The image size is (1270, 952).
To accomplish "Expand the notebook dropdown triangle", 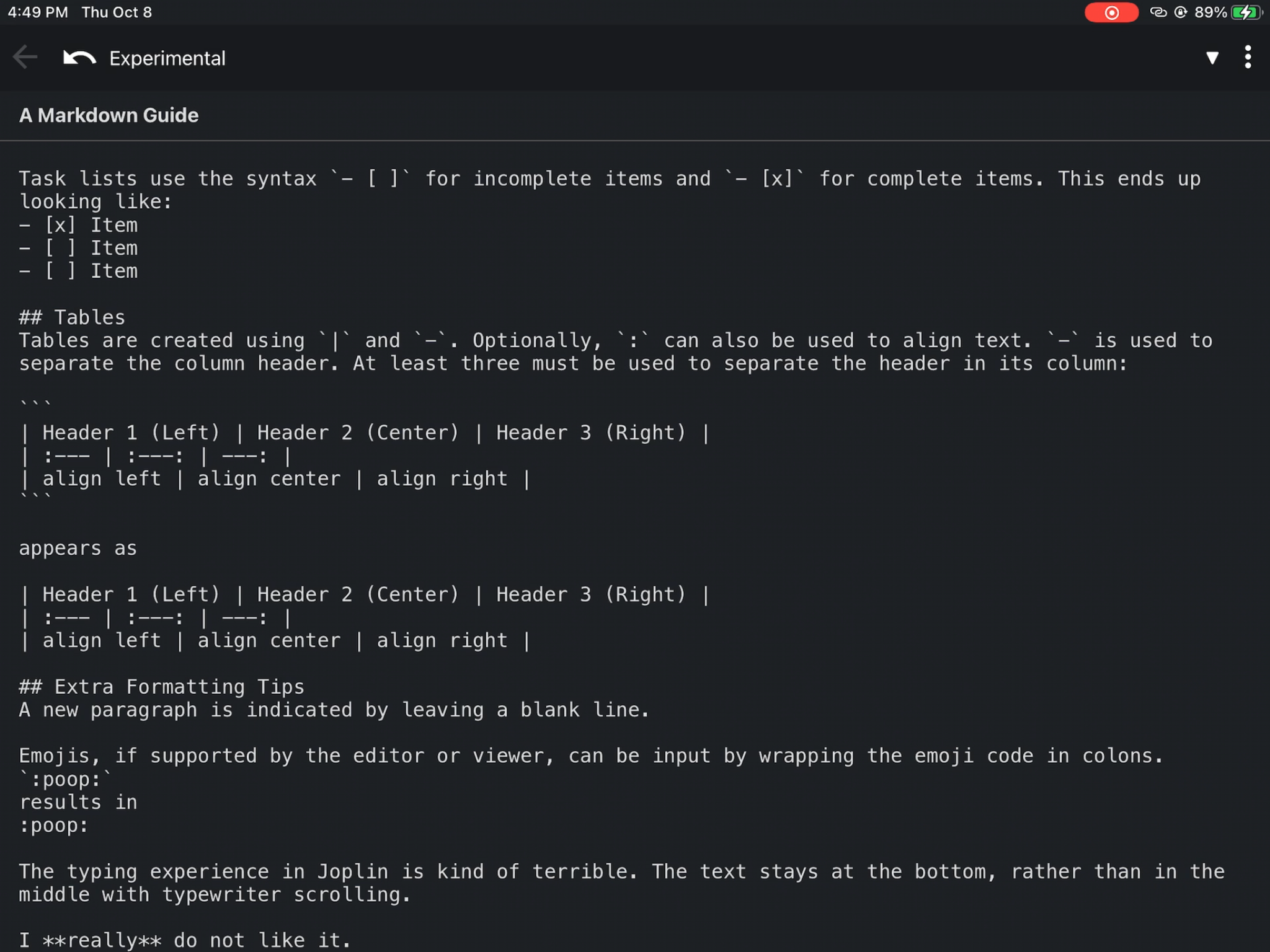I will coord(1212,58).
